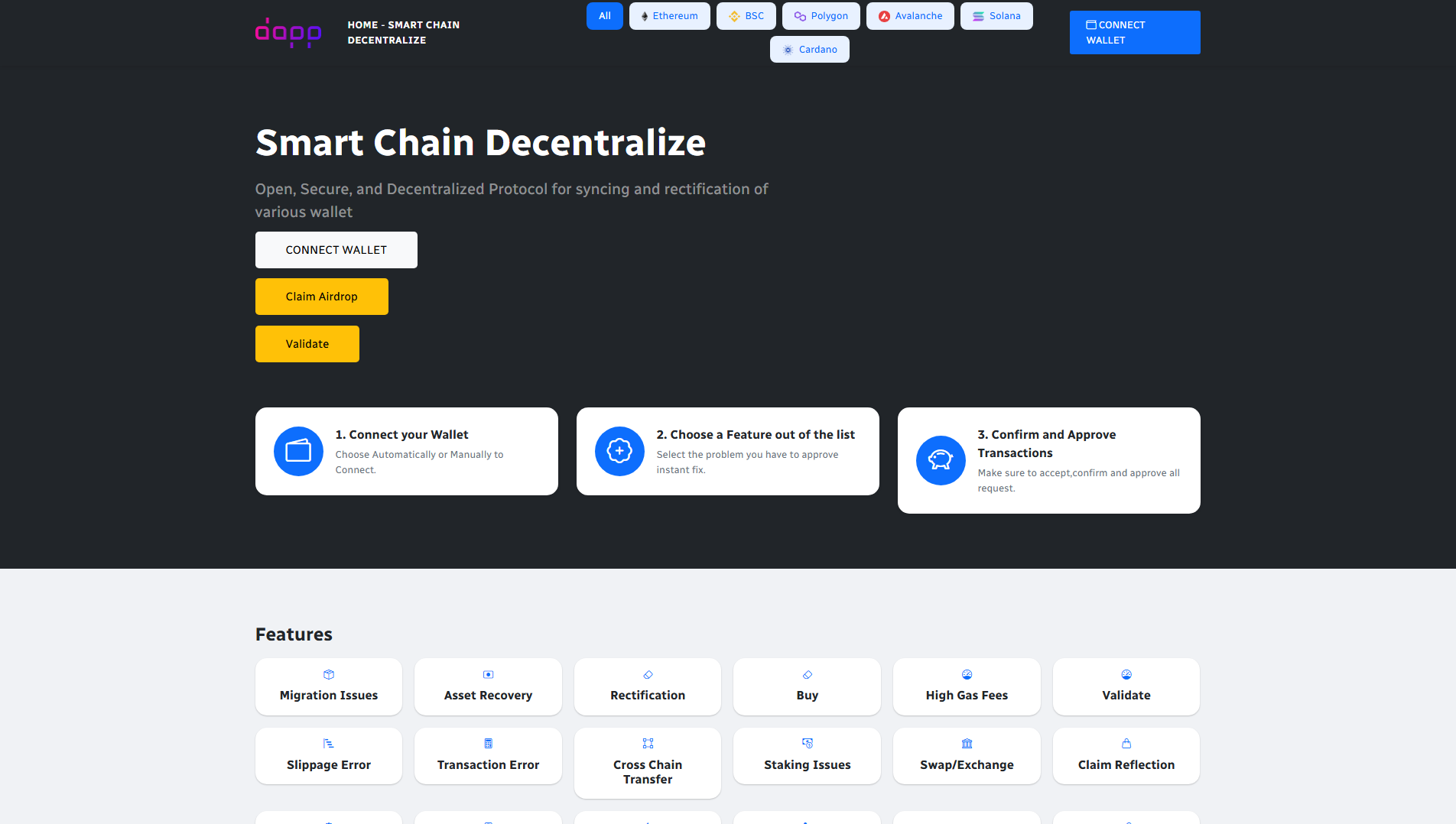The height and width of the screenshot is (824, 1456).
Task: Click the Cardano logo icon in filter
Action: tap(788, 50)
